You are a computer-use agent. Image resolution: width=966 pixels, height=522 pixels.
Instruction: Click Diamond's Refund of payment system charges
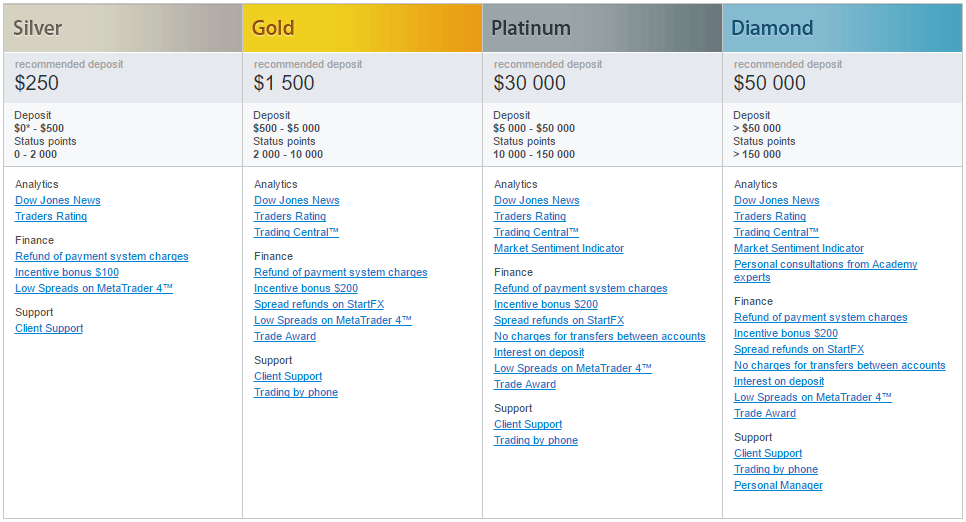click(821, 317)
